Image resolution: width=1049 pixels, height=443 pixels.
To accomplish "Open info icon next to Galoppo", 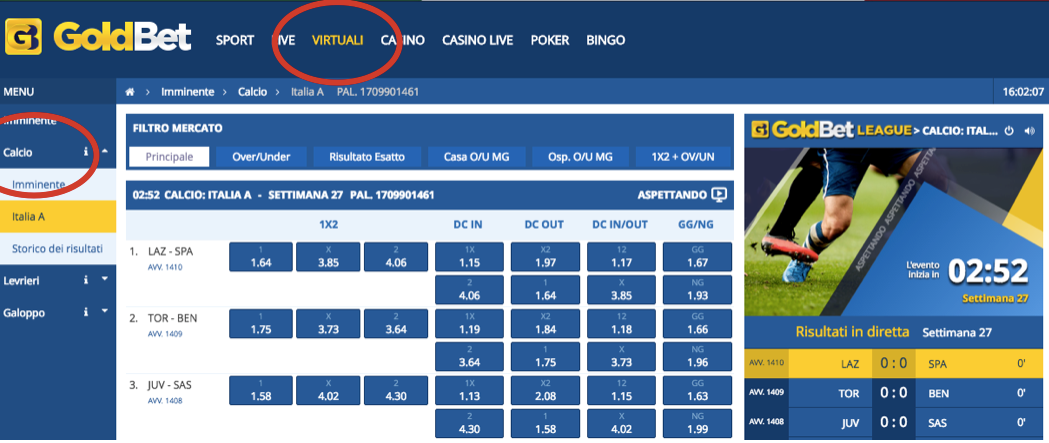I will (86, 312).
